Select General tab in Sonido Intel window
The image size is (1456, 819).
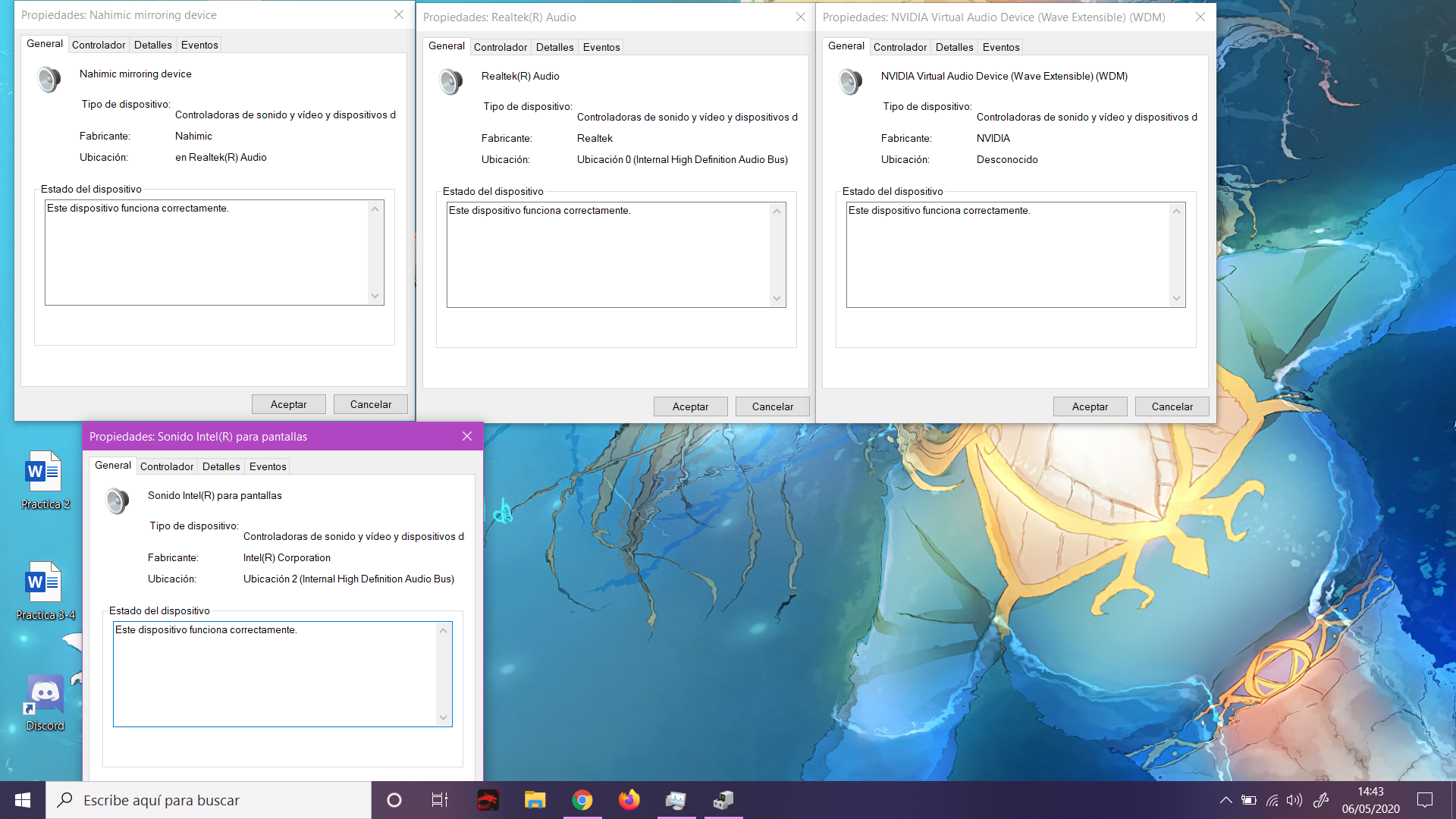click(x=113, y=466)
